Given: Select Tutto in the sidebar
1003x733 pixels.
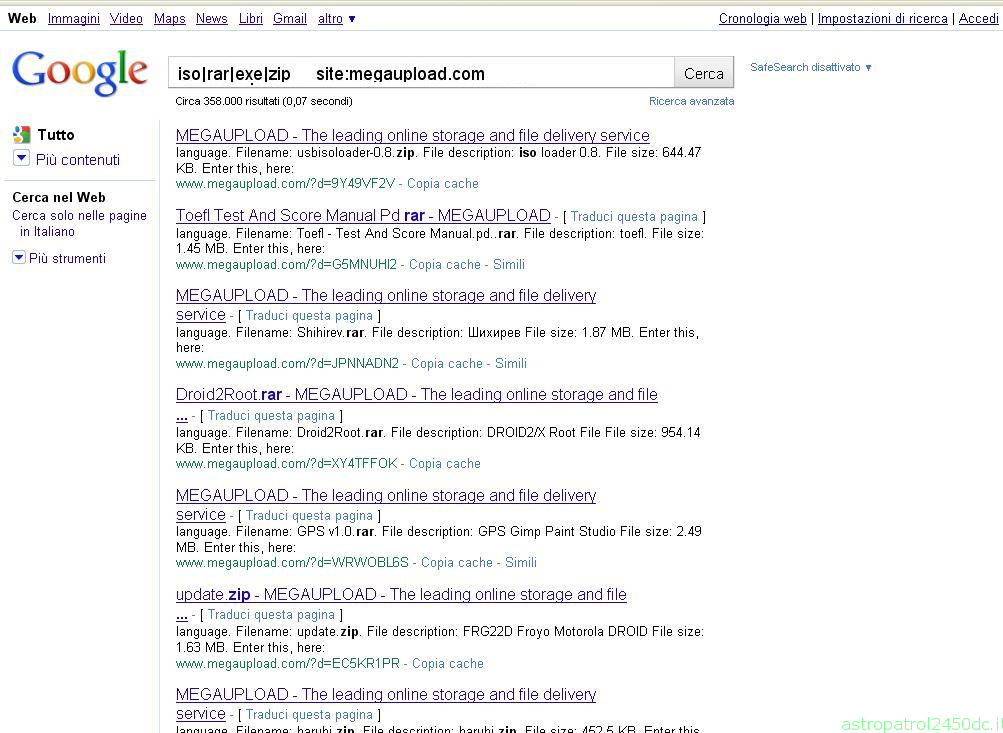Looking at the screenshot, I should pyautogui.click(x=56, y=134).
